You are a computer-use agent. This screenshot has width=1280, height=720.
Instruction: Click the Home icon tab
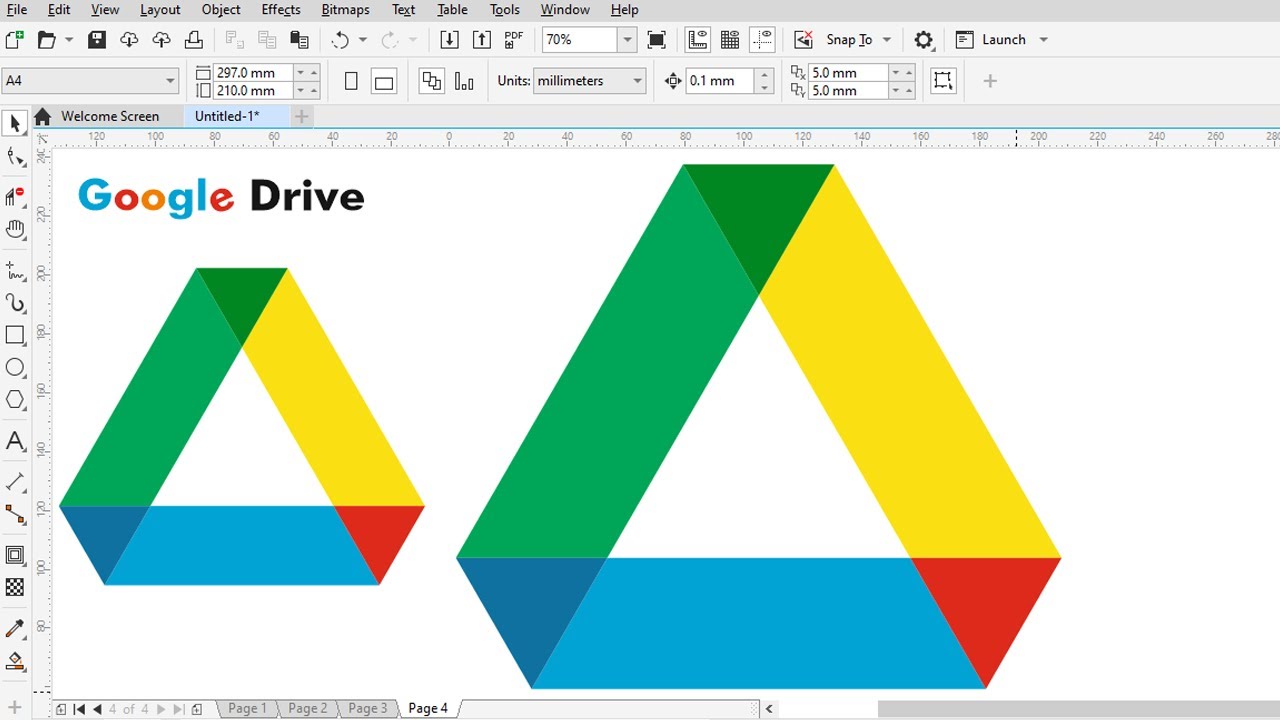click(42, 117)
